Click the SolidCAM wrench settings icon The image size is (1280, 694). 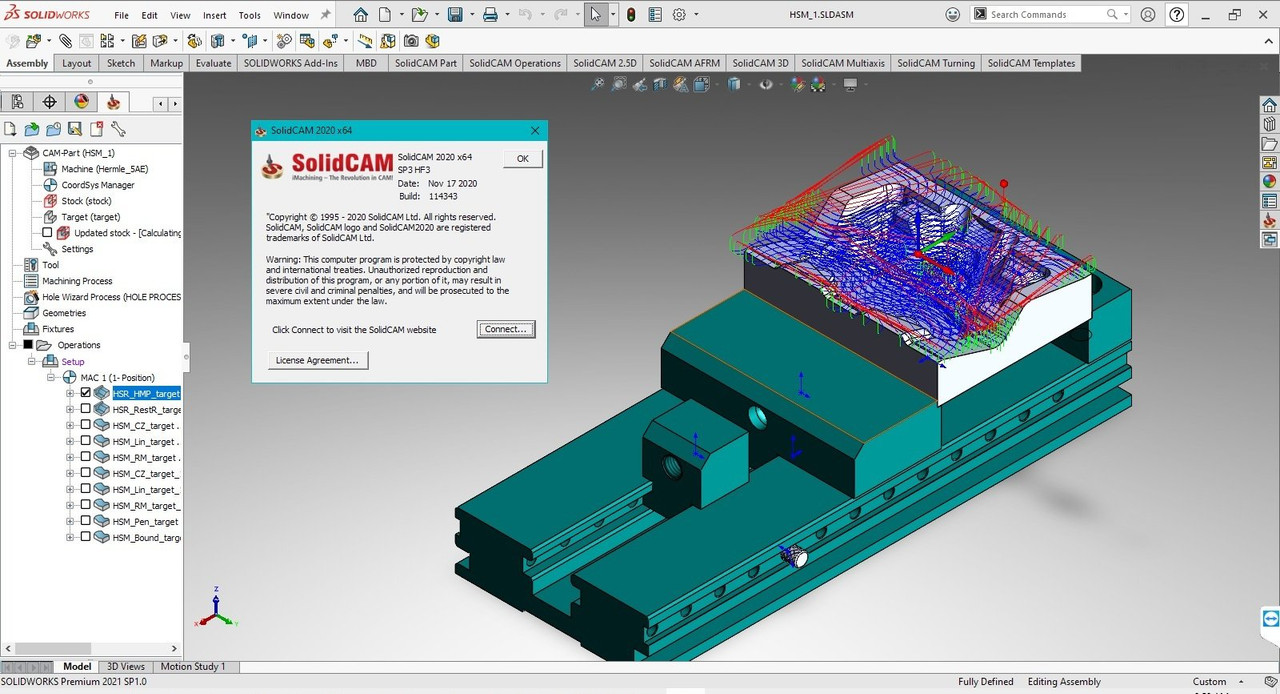coord(118,129)
